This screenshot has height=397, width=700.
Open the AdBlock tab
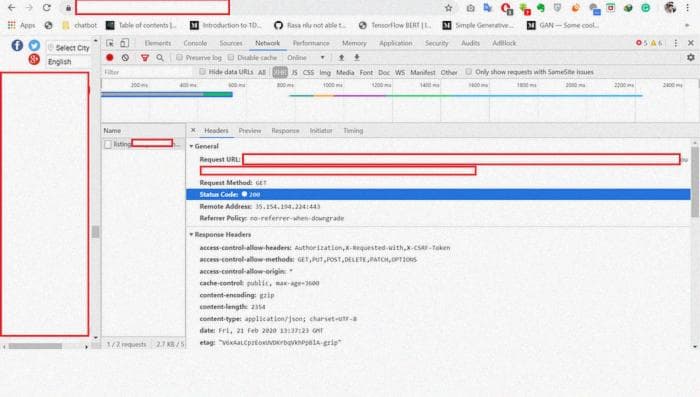(504, 43)
